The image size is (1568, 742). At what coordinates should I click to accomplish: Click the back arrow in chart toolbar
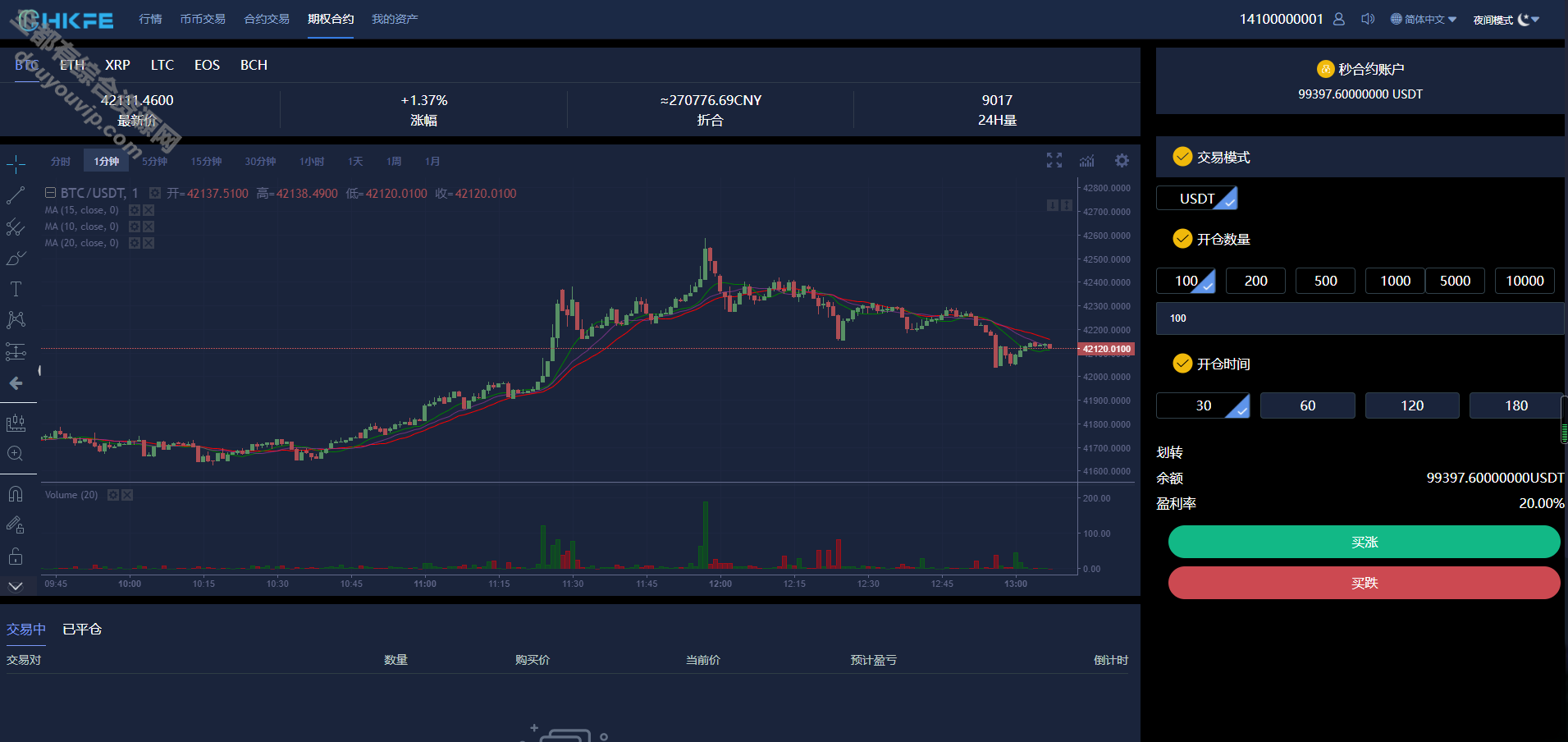coord(16,383)
